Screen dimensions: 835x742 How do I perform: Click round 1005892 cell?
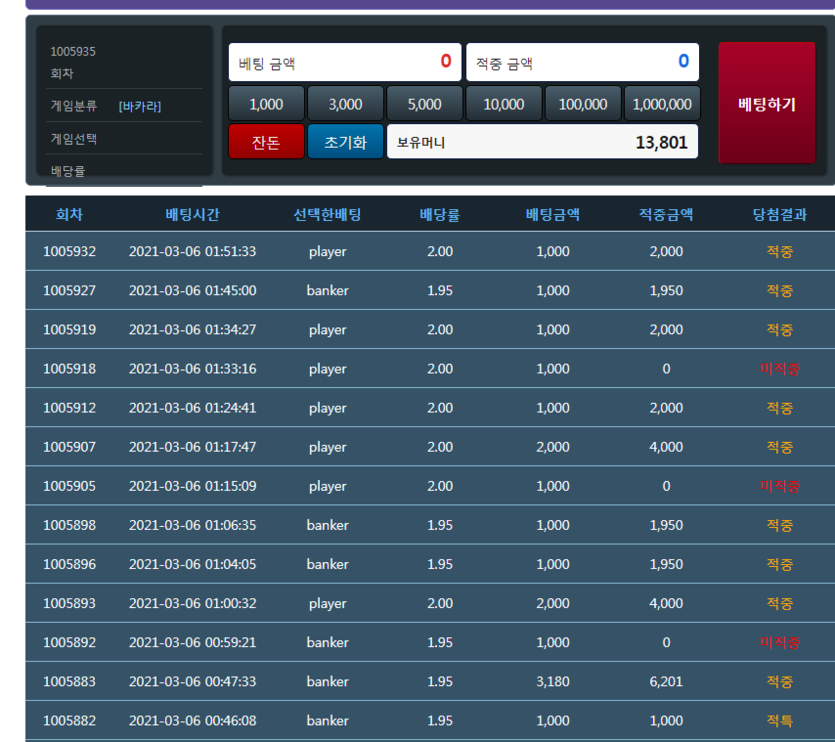click(x=69, y=642)
